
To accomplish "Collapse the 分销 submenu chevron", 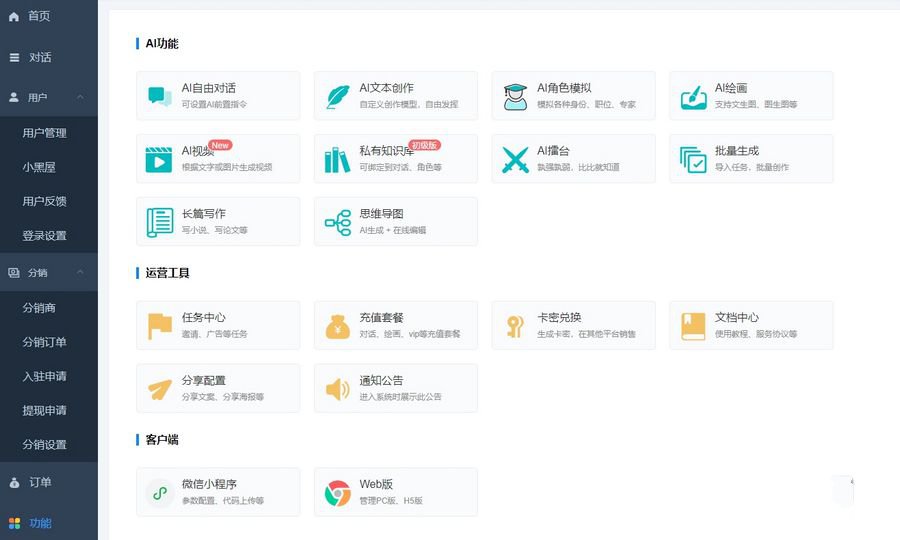I will (x=80, y=272).
